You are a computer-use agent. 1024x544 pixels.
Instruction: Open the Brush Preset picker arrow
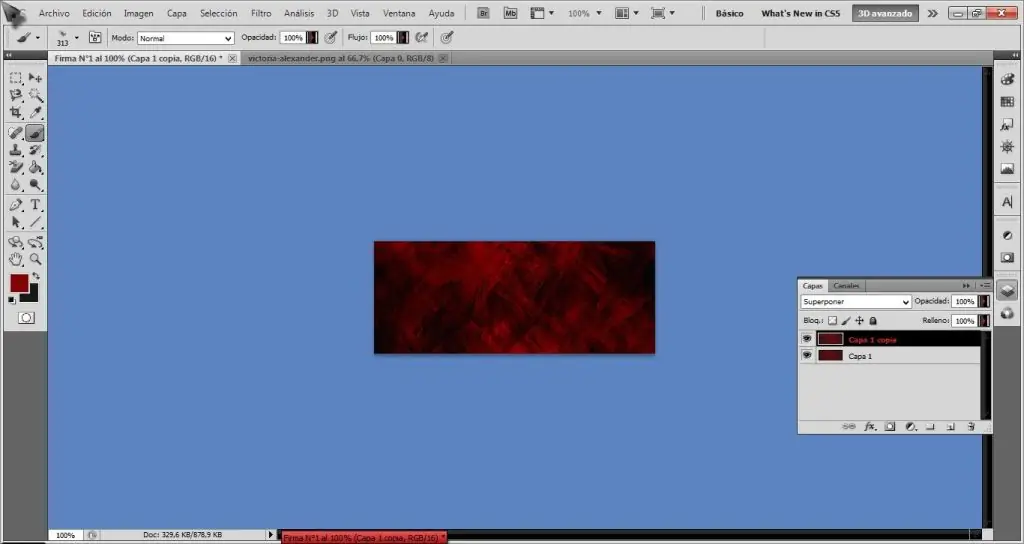coord(76,38)
